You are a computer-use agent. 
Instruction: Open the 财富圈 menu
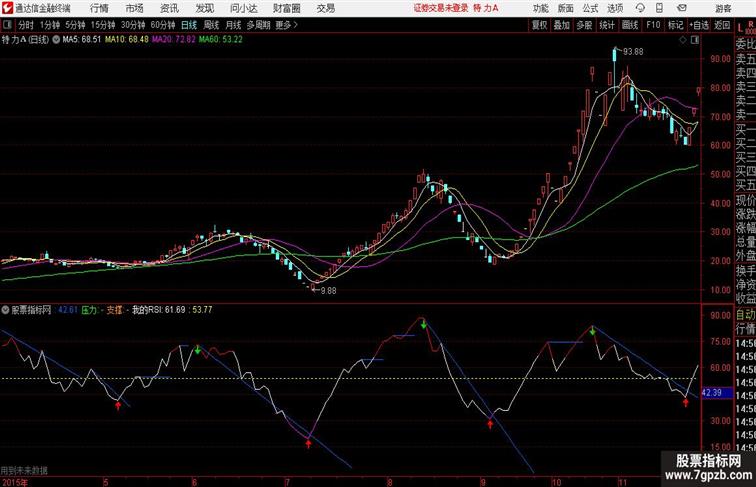click(x=286, y=8)
